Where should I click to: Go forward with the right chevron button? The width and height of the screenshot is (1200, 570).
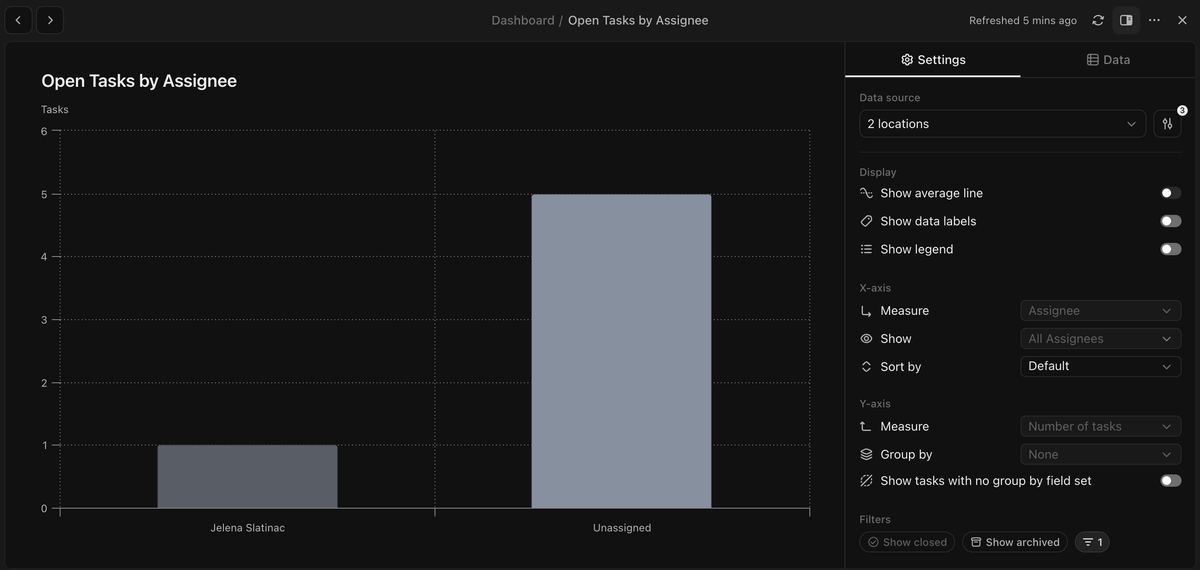point(50,20)
